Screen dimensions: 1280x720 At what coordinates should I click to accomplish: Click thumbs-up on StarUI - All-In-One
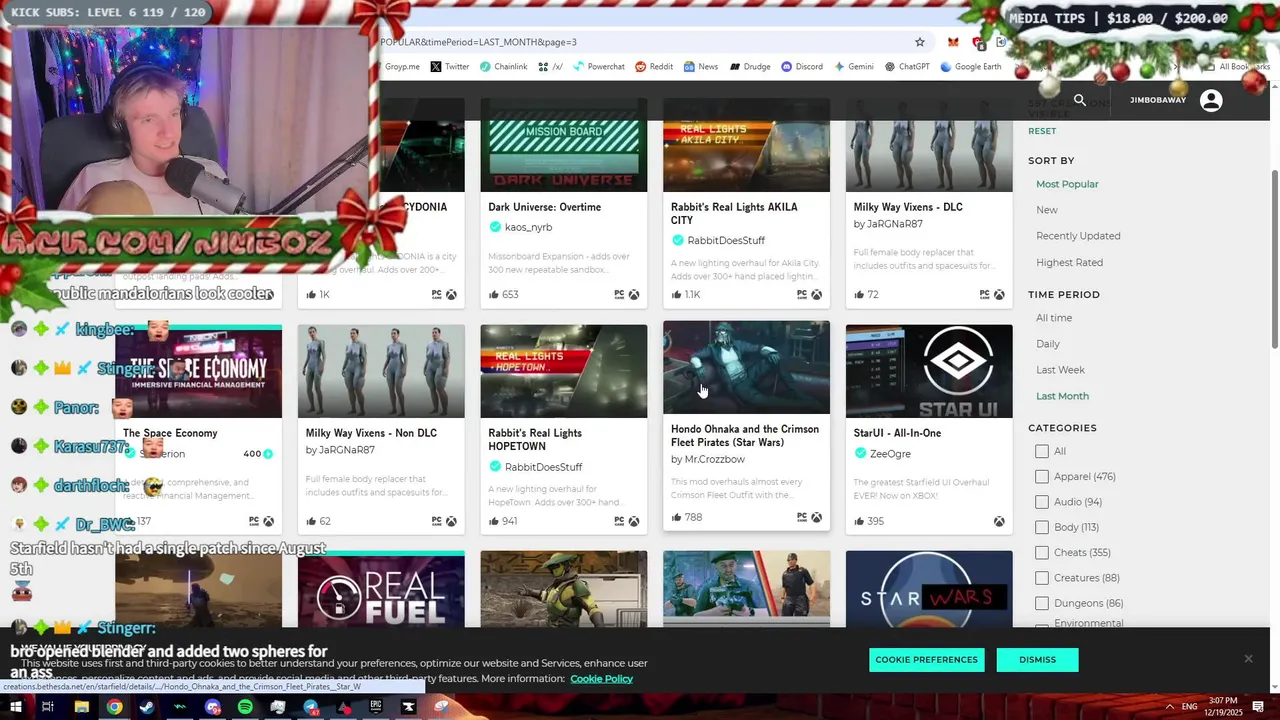point(859,521)
